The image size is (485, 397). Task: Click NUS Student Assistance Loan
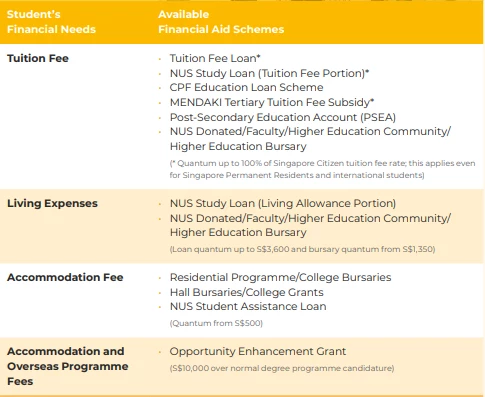248,306
